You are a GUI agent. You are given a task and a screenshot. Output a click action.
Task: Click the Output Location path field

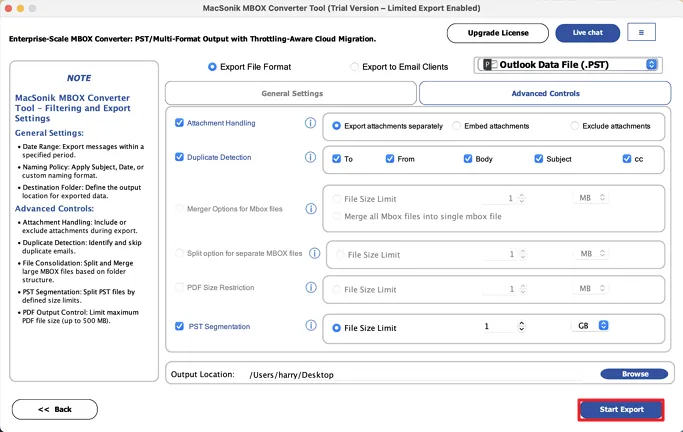pyautogui.click(x=416, y=375)
